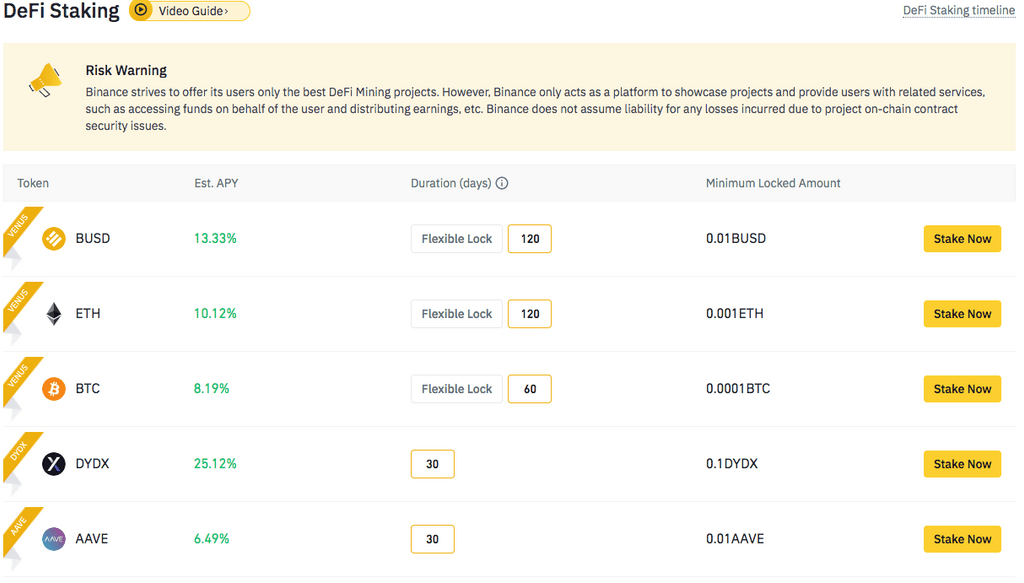Select Flexible Lock for ETH
Image resolution: width=1024 pixels, height=583 pixels.
[456, 314]
